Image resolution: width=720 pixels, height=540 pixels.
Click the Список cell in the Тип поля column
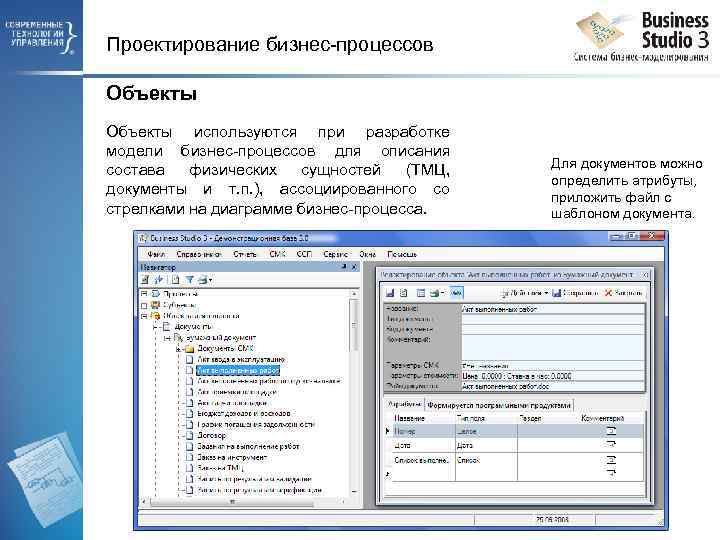486,460
